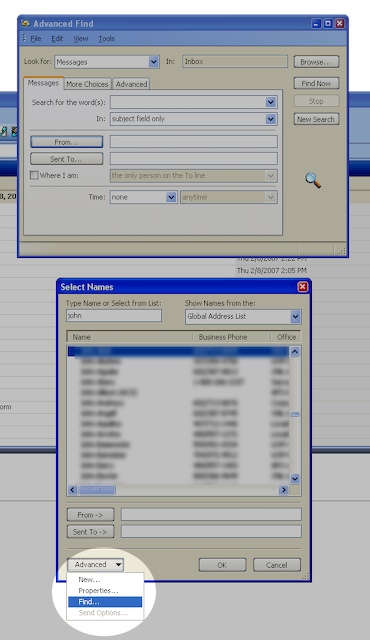Click the list scroll up arrow
Image resolution: width=370 pixels, height=640 pixels.
295,351
